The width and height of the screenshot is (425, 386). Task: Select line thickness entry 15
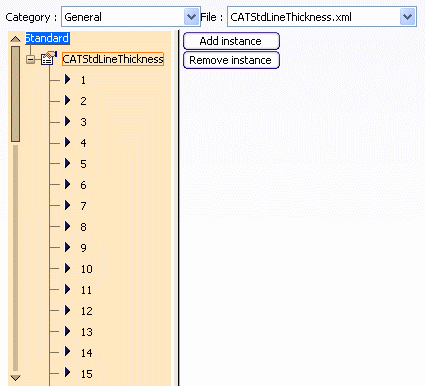[87, 374]
